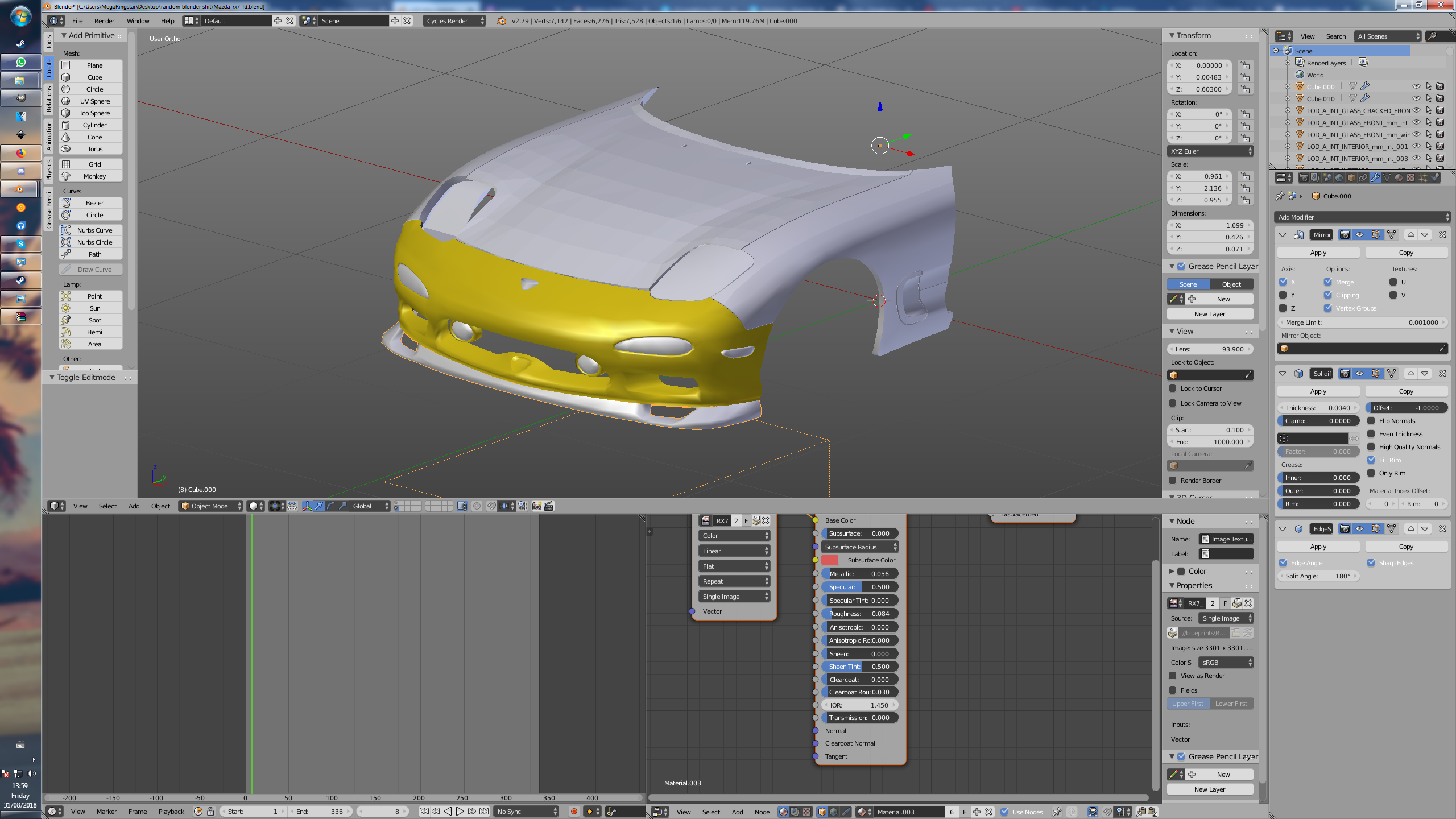Image resolution: width=1456 pixels, height=819 pixels.
Task: Open the File menu
Action: point(77,21)
